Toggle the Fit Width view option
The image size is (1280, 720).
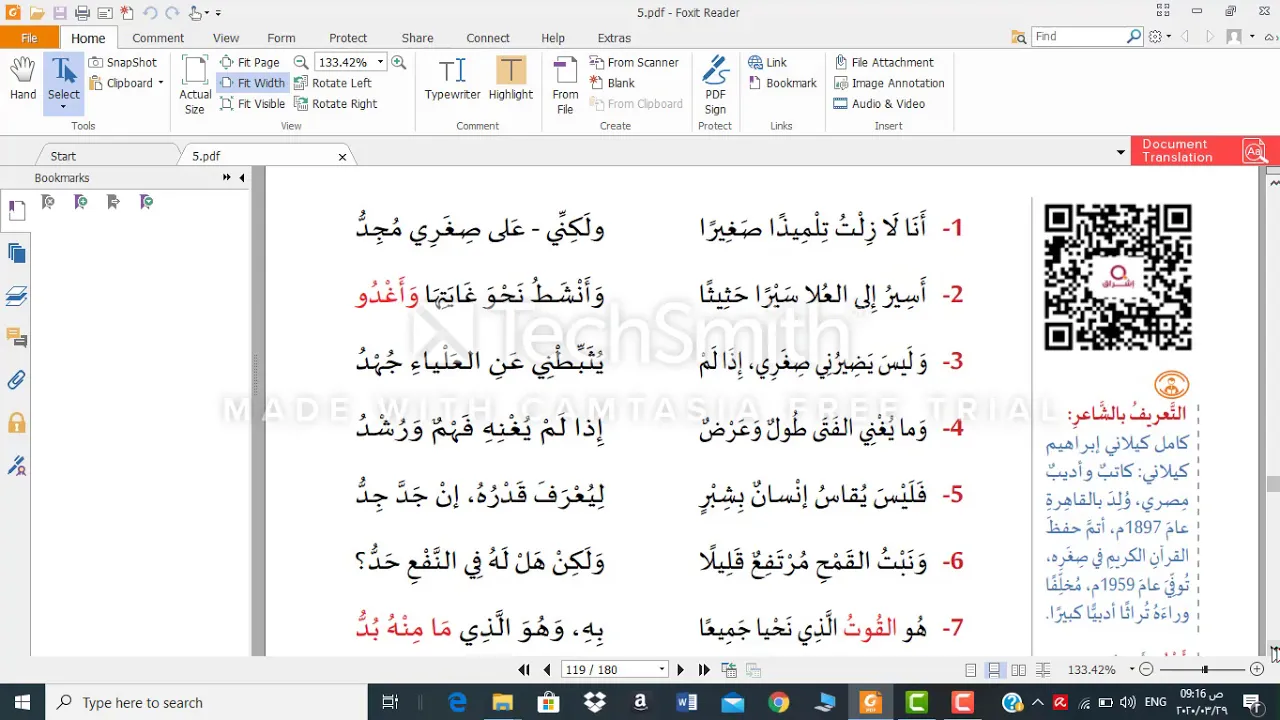click(252, 83)
